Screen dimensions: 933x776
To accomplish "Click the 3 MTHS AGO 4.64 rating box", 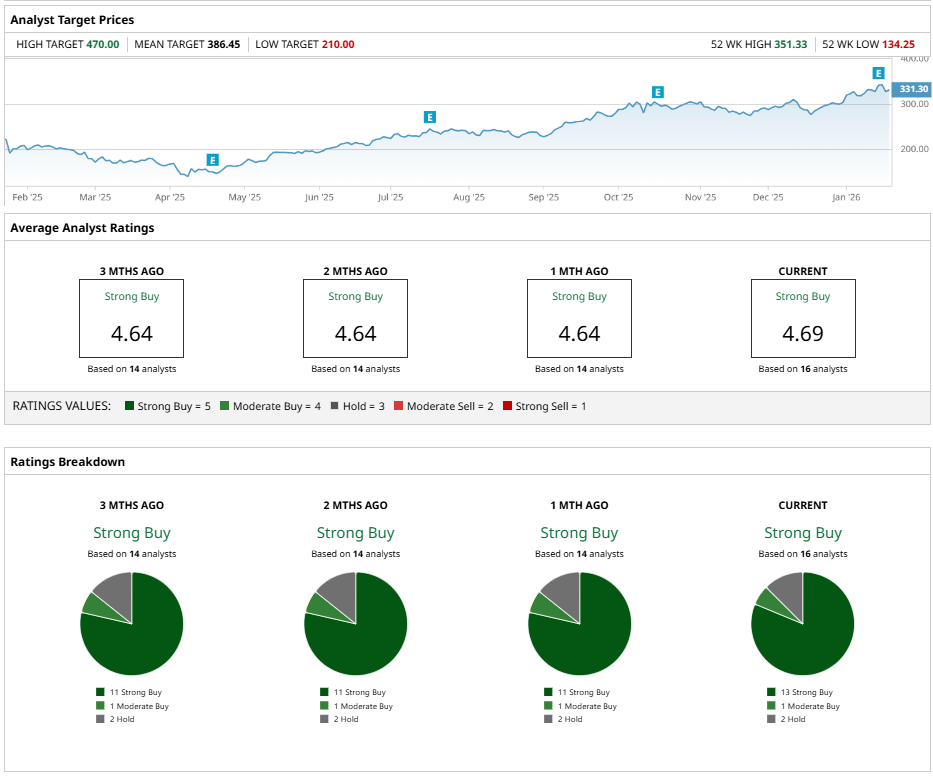I will coord(132,318).
